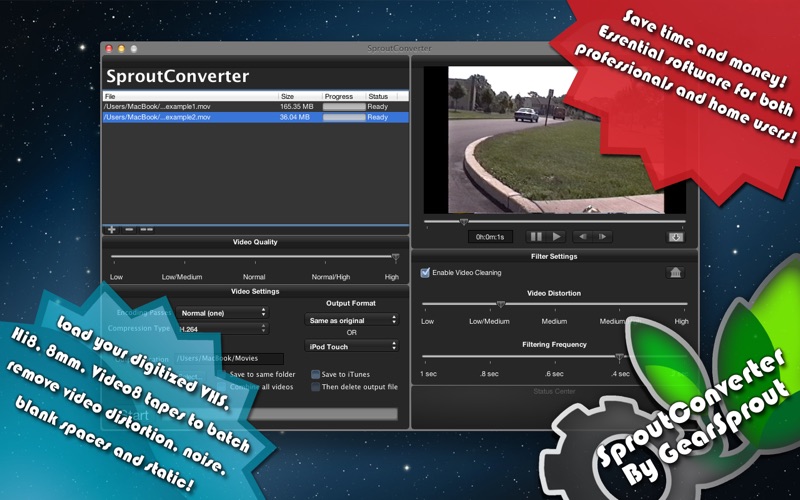Play the video preview
Viewport: 800px width, 500px height.
click(557, 237)
